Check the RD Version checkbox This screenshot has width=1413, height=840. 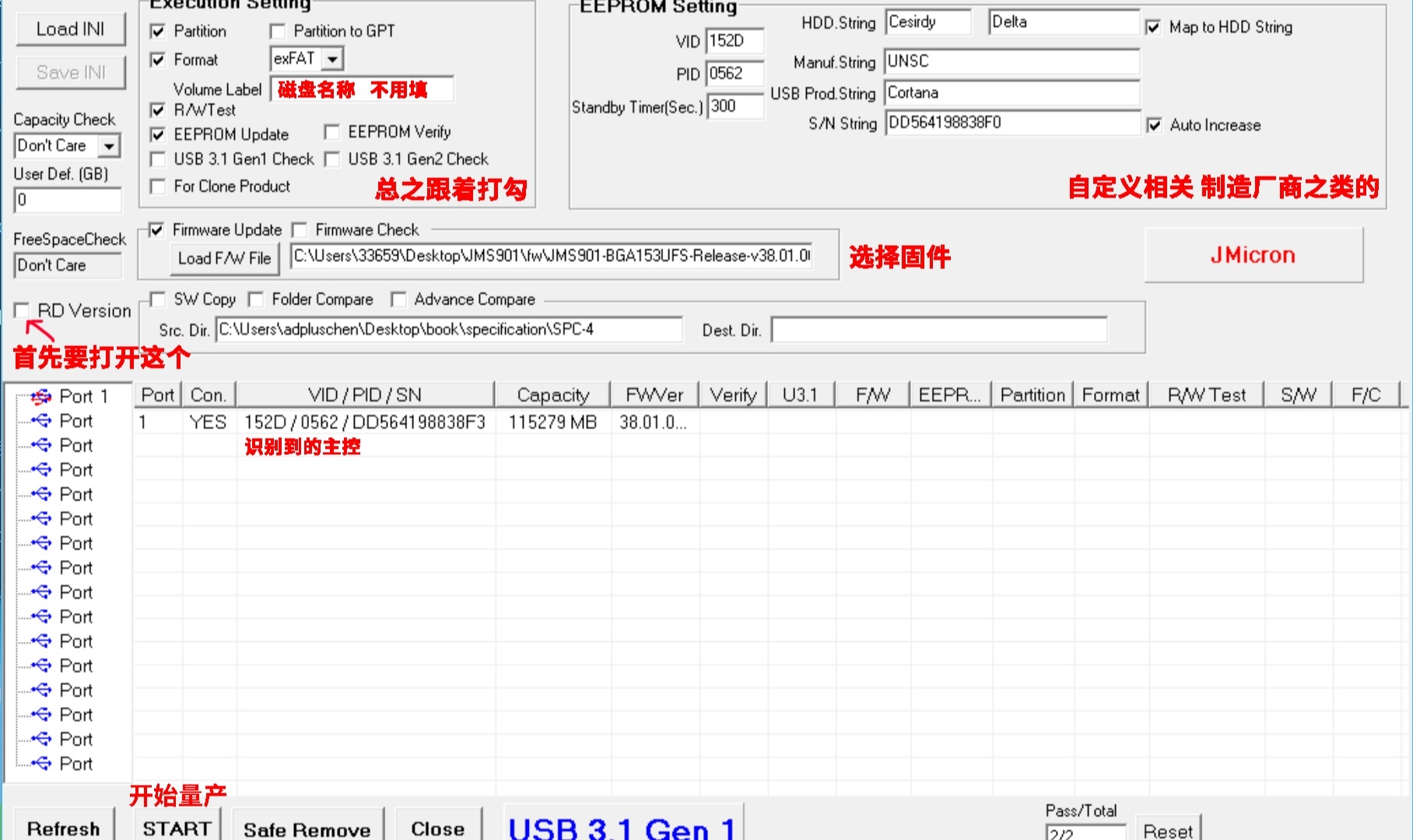tap(22, 310)
